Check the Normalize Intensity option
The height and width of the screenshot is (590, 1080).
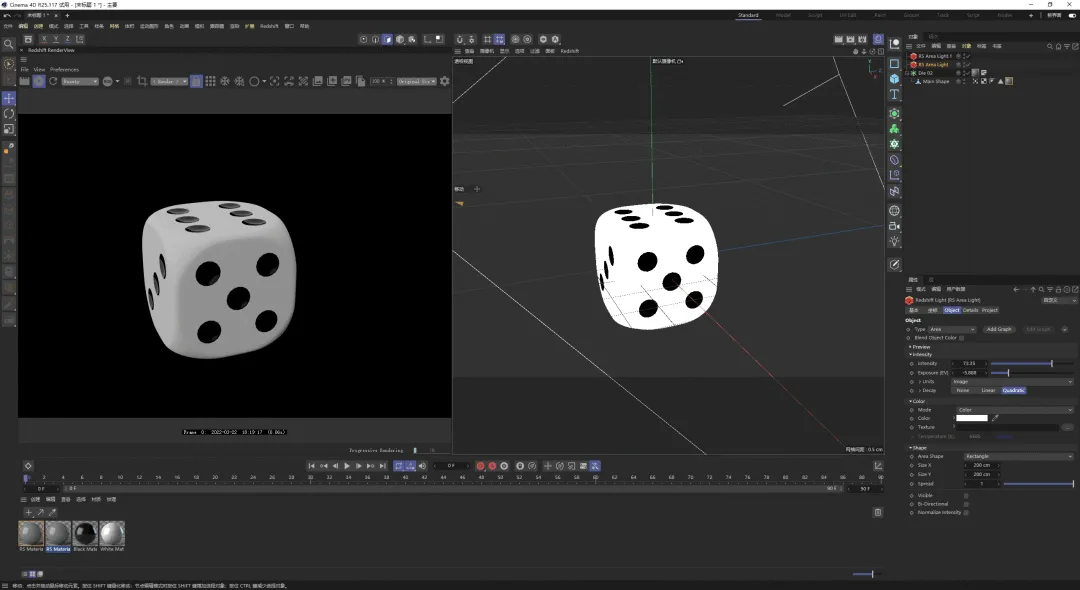966,512
